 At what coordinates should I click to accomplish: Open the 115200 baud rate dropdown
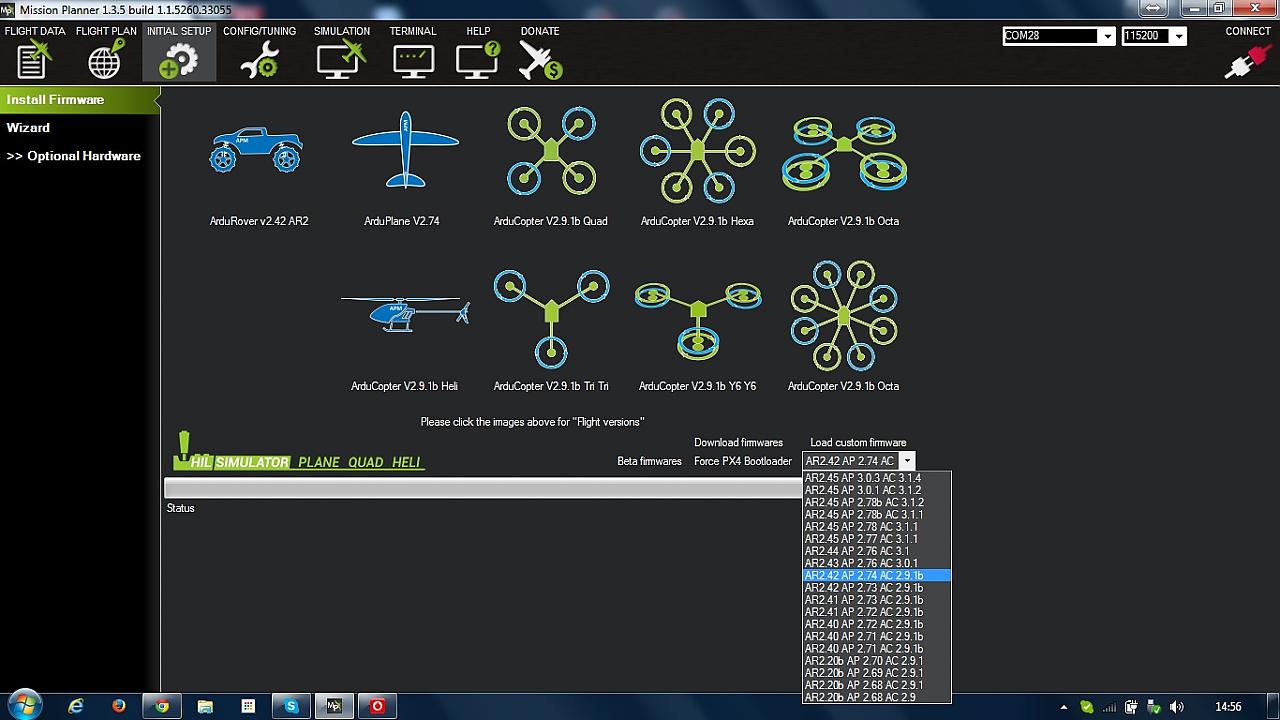[x=1179, y=36]
